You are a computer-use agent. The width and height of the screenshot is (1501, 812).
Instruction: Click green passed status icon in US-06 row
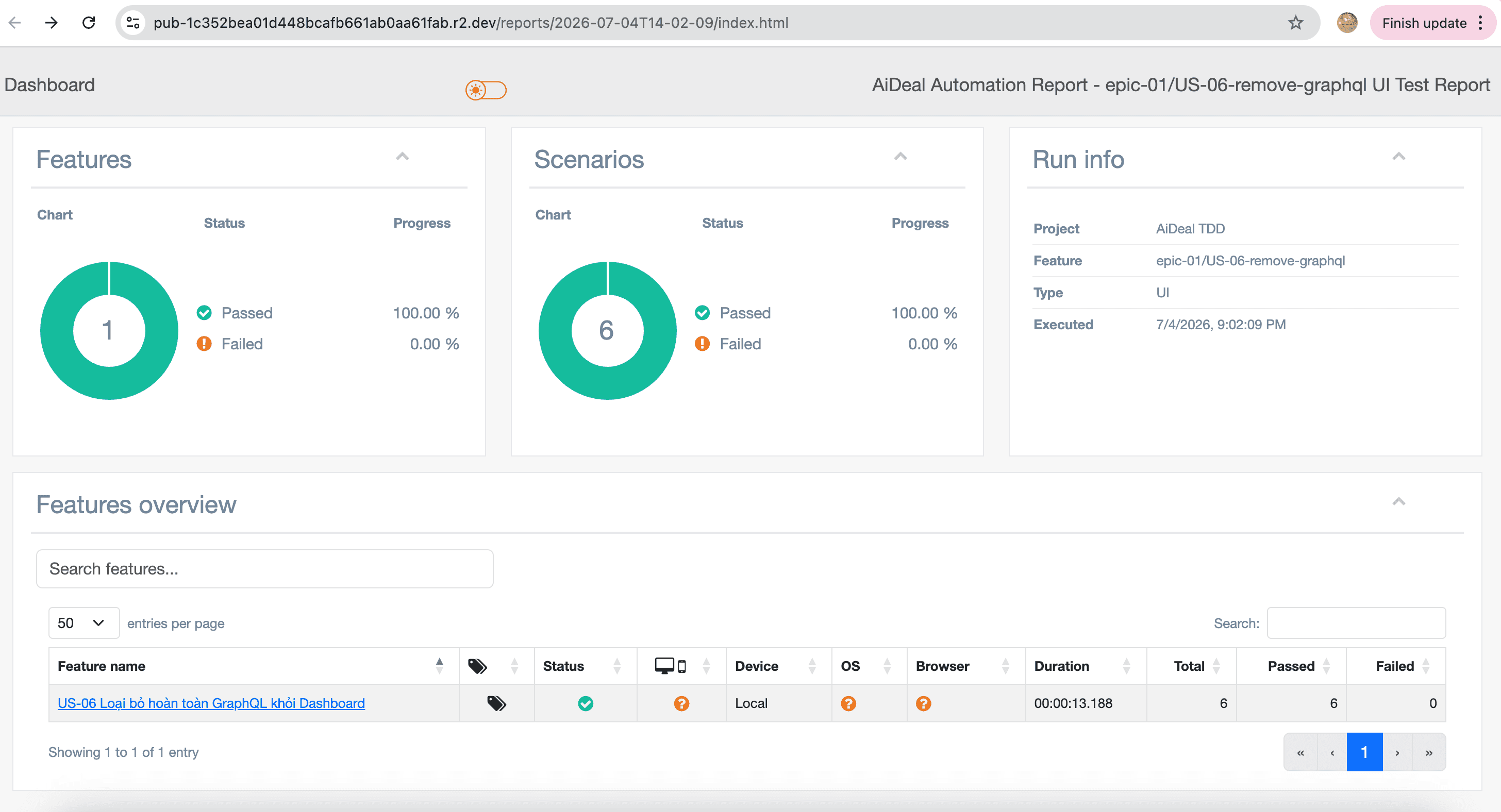586,704
